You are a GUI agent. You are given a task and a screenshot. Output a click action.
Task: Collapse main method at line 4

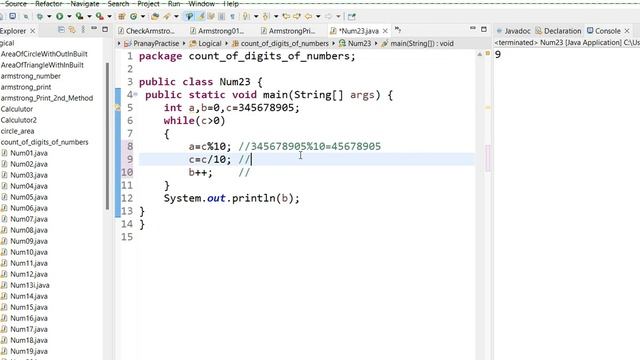[136, 95]
